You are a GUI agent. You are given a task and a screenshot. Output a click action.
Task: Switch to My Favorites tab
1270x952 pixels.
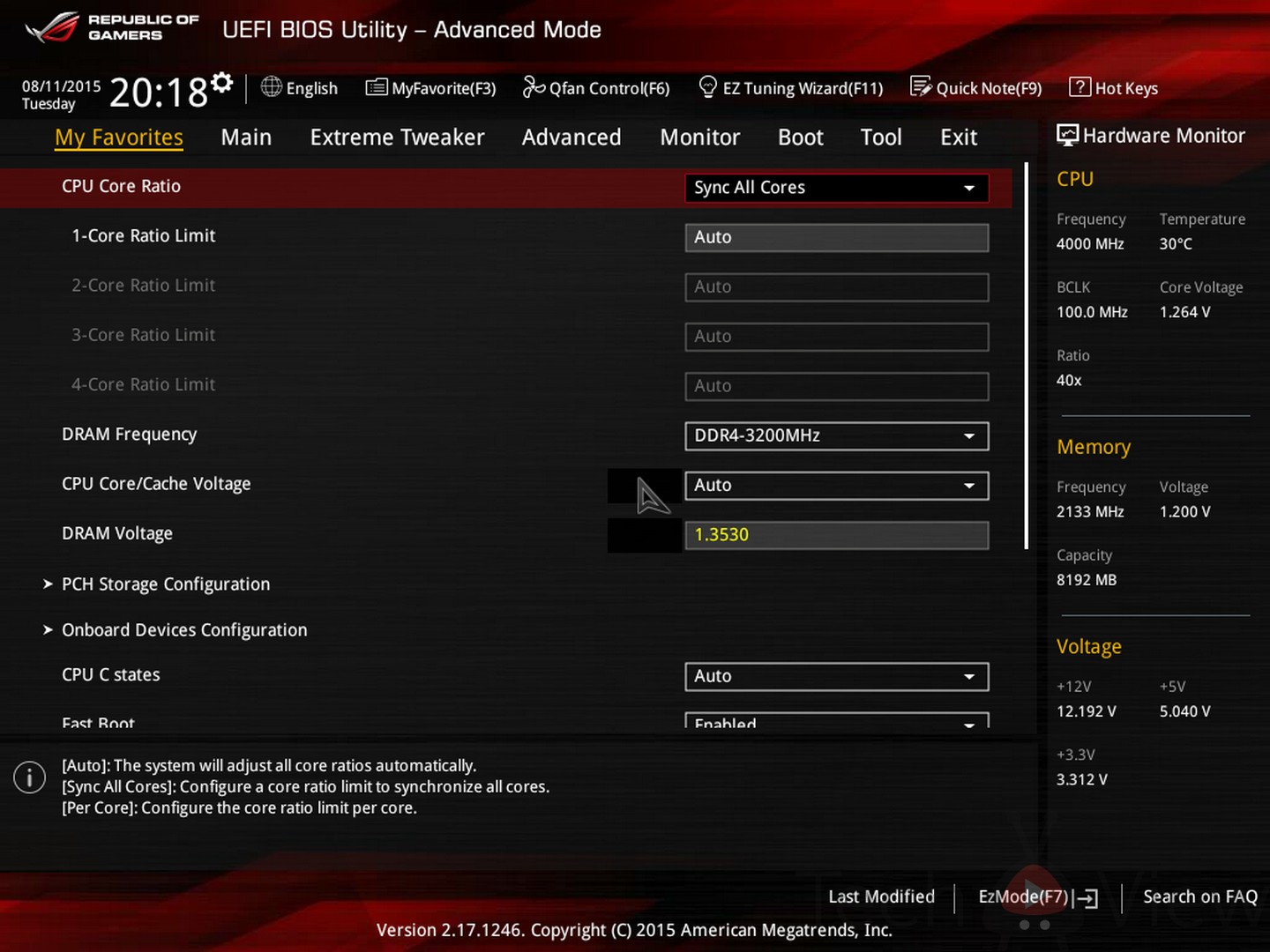point(119,138)
